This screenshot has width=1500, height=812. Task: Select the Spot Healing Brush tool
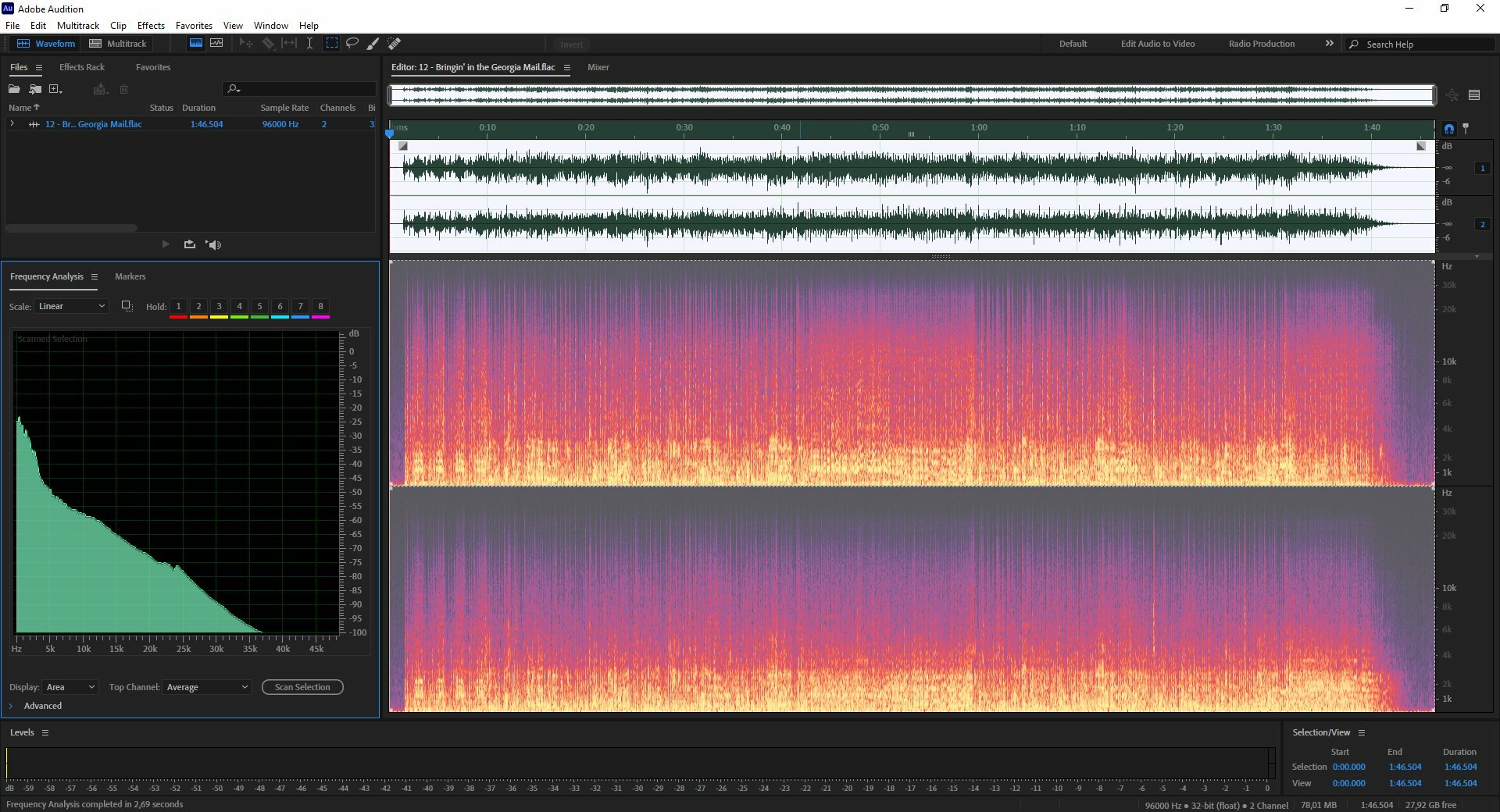[395, 44]
